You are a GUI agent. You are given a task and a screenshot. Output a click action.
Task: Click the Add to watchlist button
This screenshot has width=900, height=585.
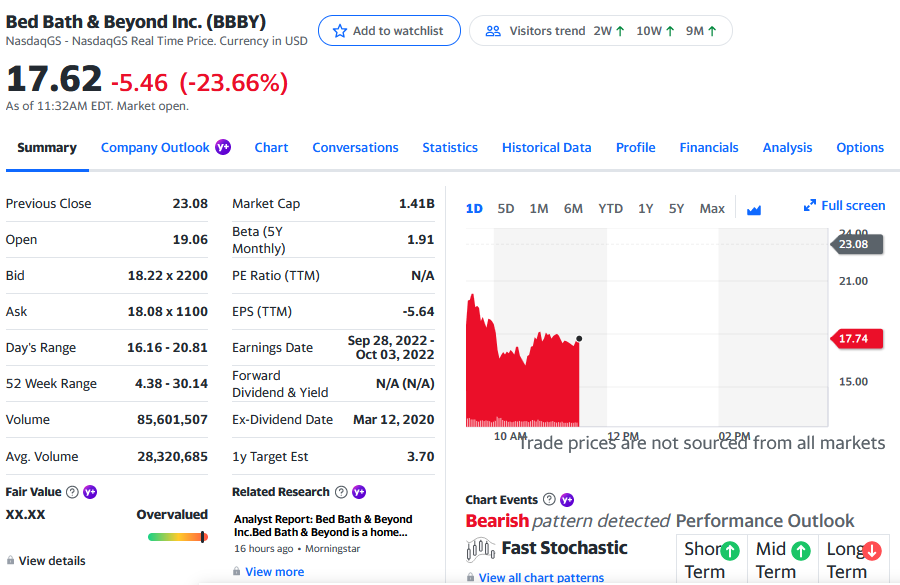(x=389, y=31)
